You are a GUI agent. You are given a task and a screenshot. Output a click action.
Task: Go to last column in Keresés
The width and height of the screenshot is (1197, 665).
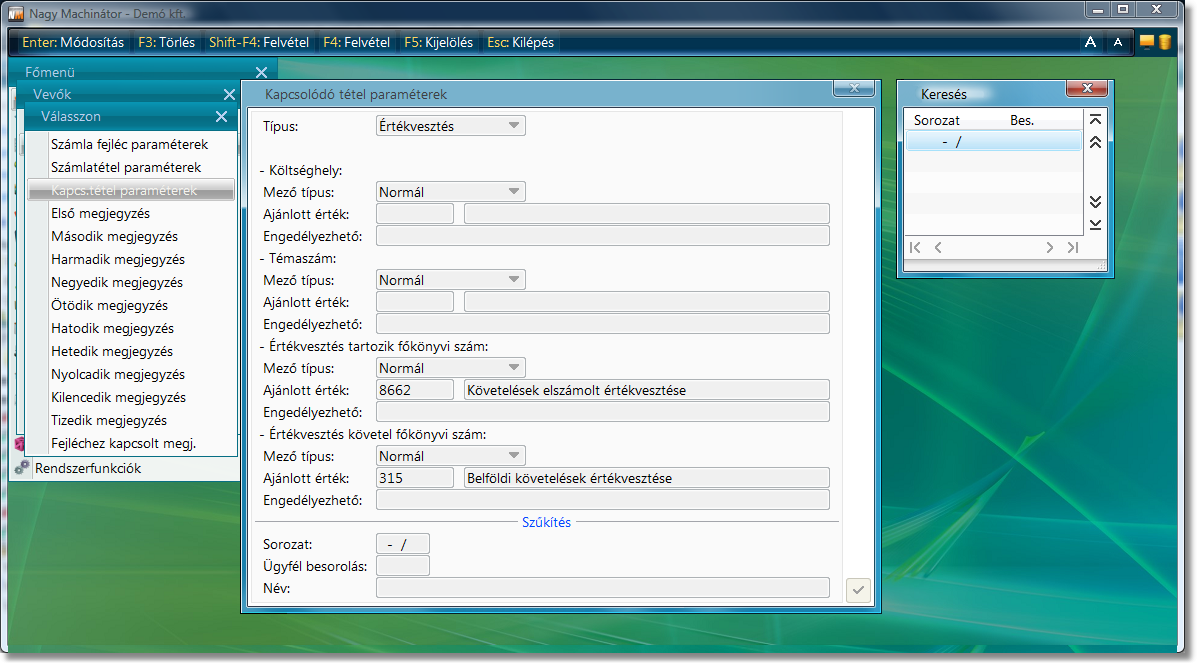tap(1073, 247)
